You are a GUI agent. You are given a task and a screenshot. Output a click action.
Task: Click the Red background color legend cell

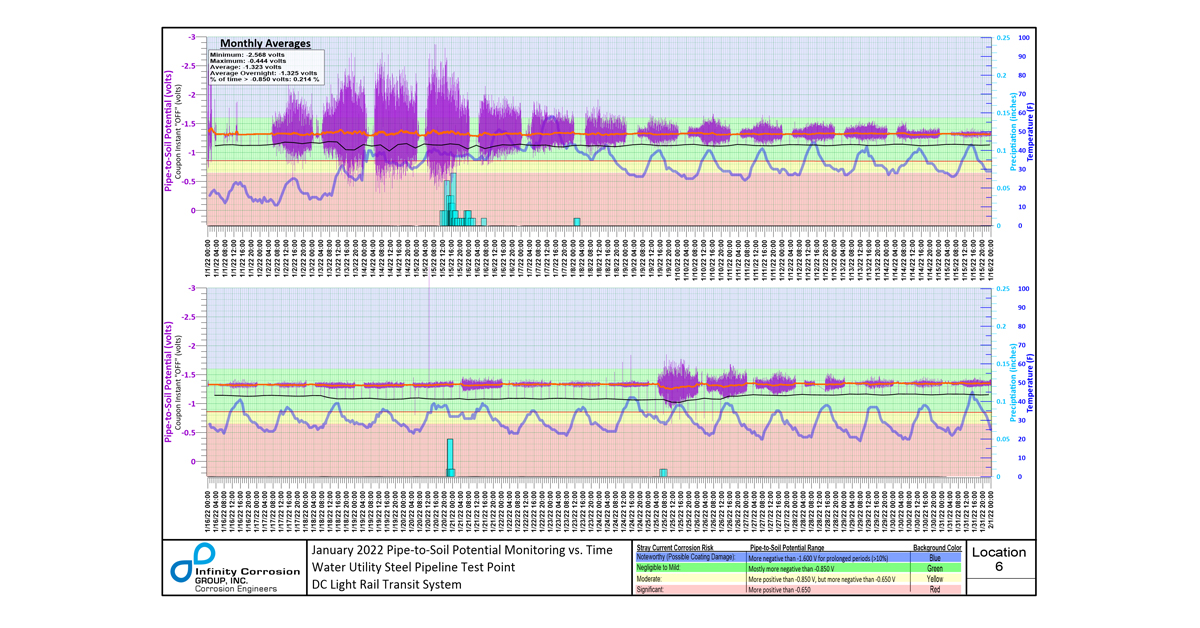pyautogui.click(x=935, y=590)
